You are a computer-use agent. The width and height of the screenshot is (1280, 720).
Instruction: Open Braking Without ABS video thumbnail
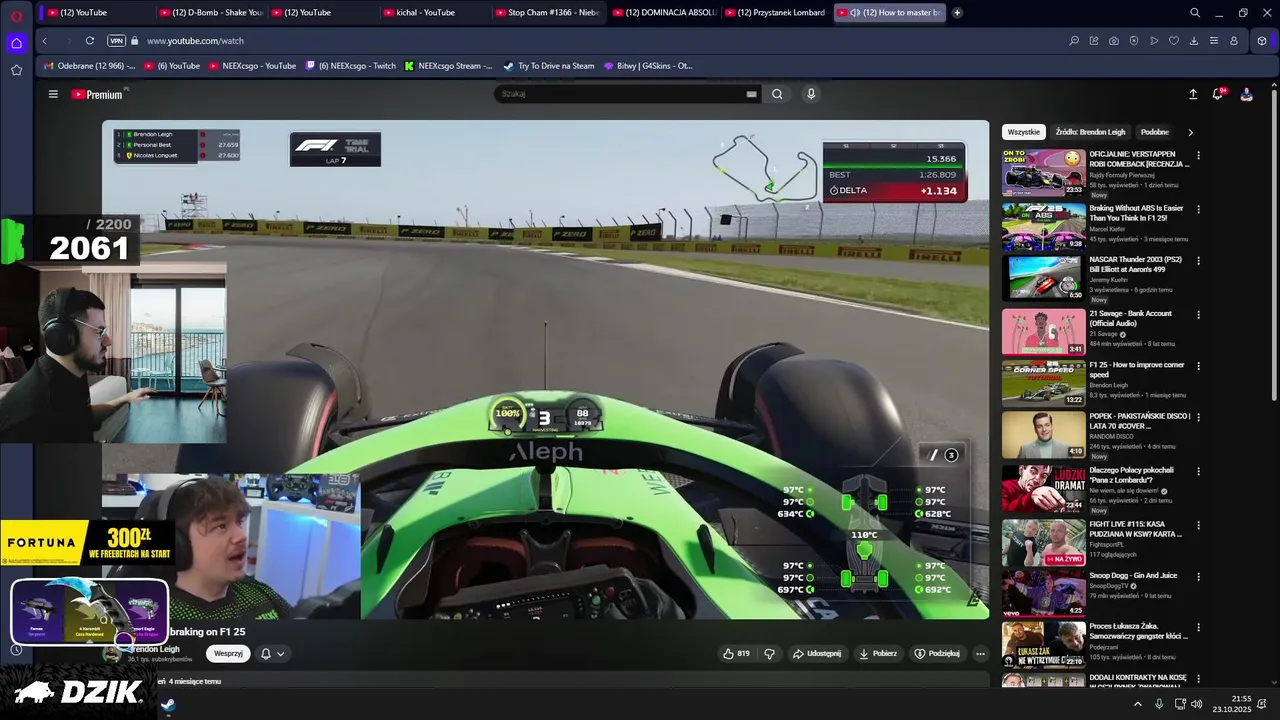[x=1043, y=227]
